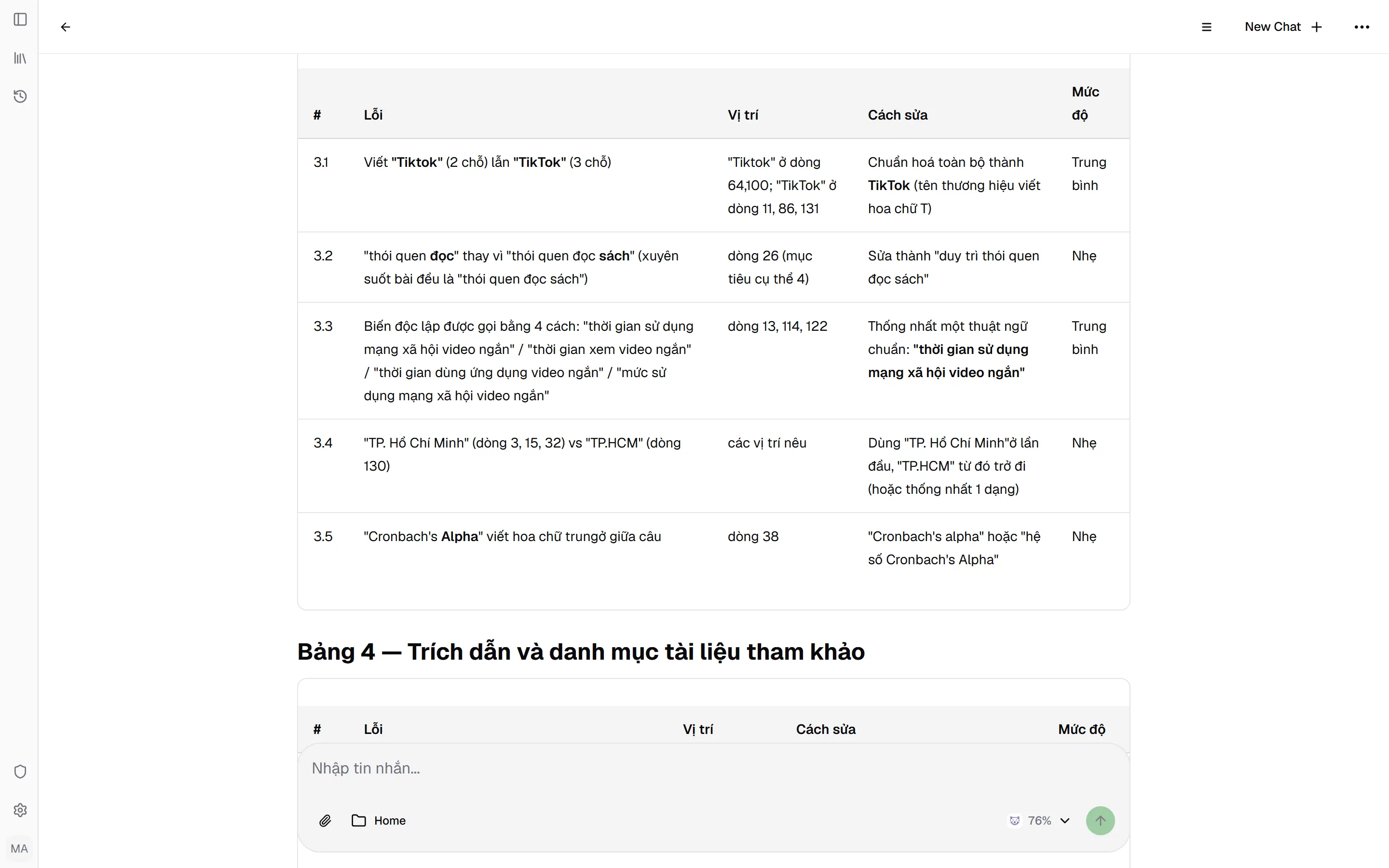Expand the 76% model dropdown chevron
This screenshot has width=1389, height=868.
[x=1065, y=821]
